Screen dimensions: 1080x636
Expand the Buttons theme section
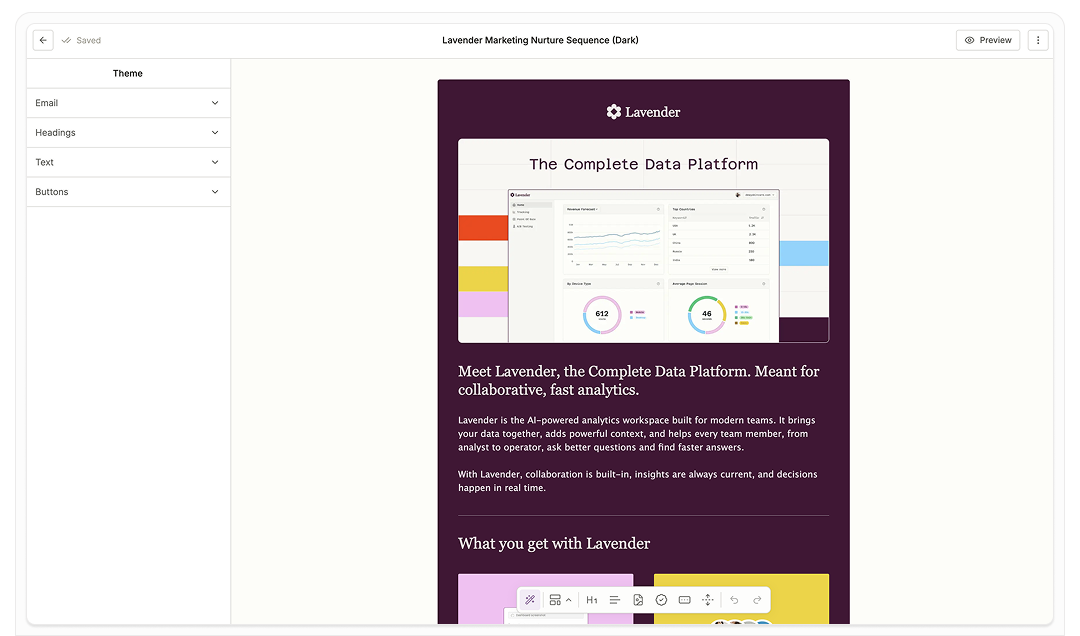[128, 192]
